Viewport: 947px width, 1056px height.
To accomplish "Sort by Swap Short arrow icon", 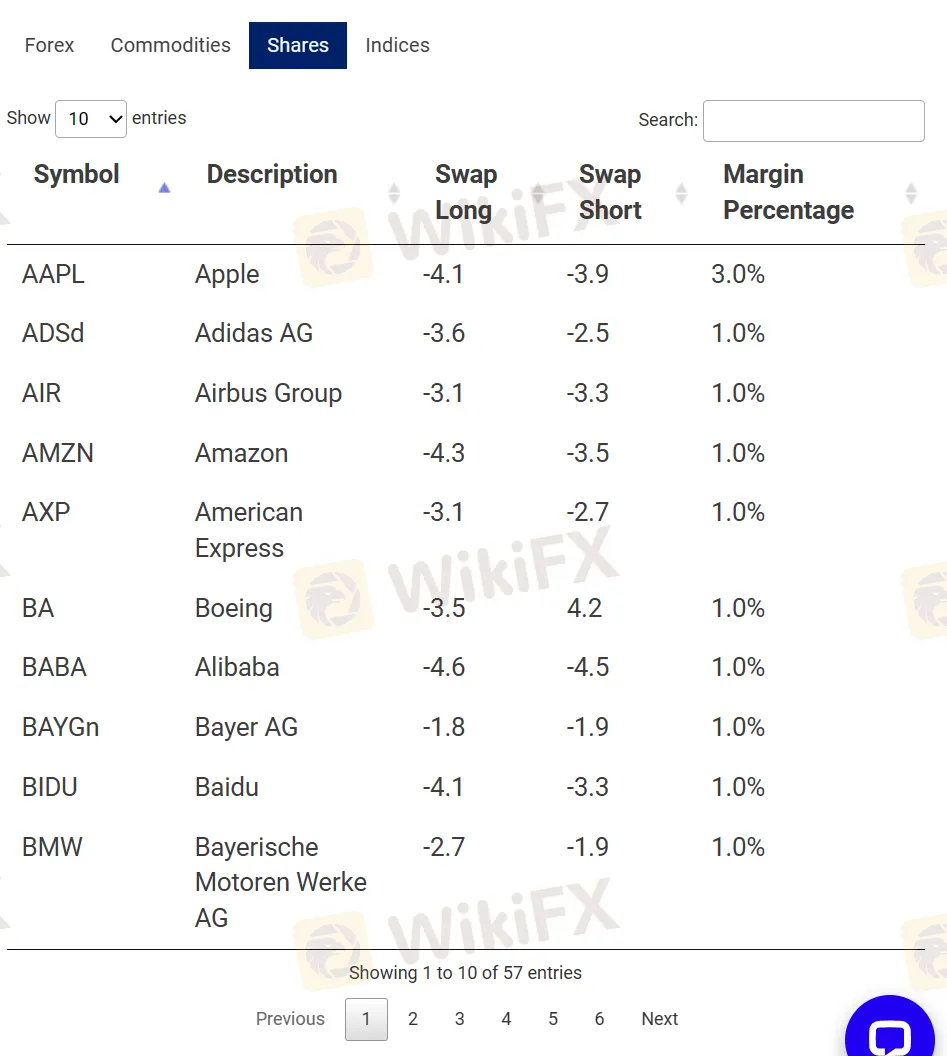I will pyautogui.click(x=682, y=192).
